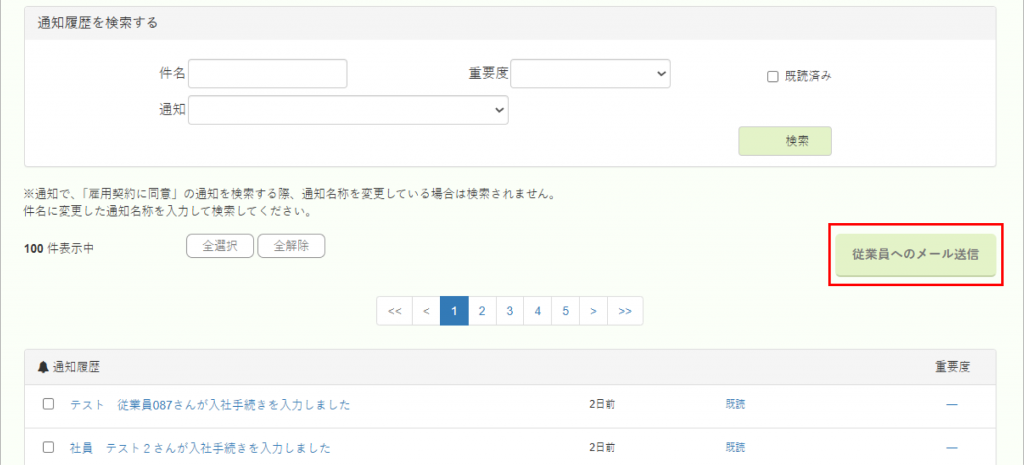This screenshot has width=1024, height=465.
Task: Expand the 通知 dropdown list
Action: tap(348, 110)
